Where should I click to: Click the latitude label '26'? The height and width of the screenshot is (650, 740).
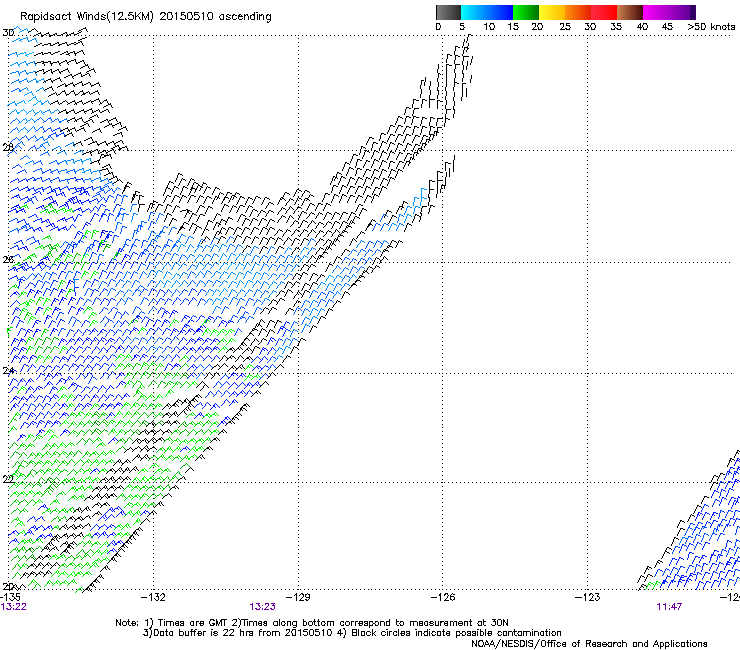click(x=8, y=259)
